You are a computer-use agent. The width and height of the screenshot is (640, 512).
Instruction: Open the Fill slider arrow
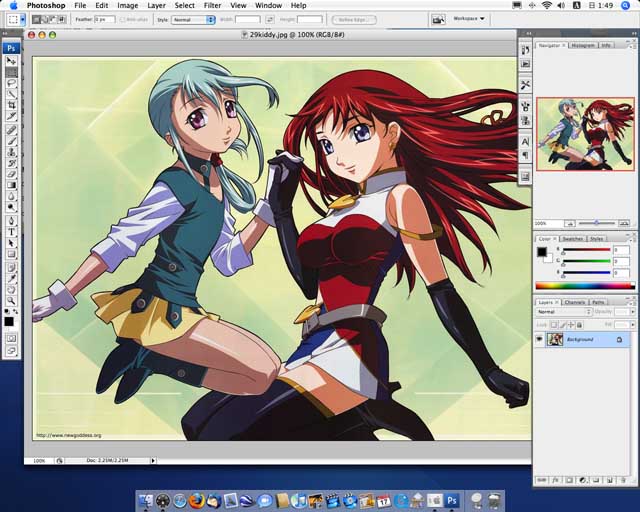(x=633, y=325)
